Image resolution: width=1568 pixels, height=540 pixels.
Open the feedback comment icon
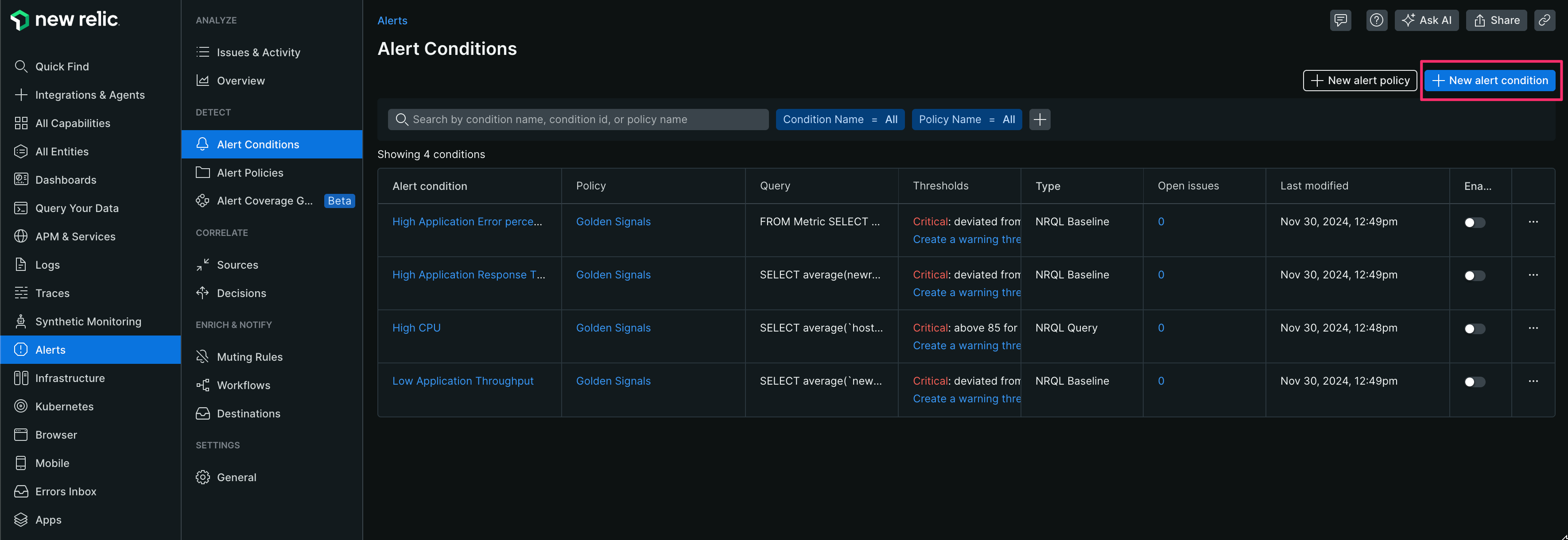[1340, 20]
